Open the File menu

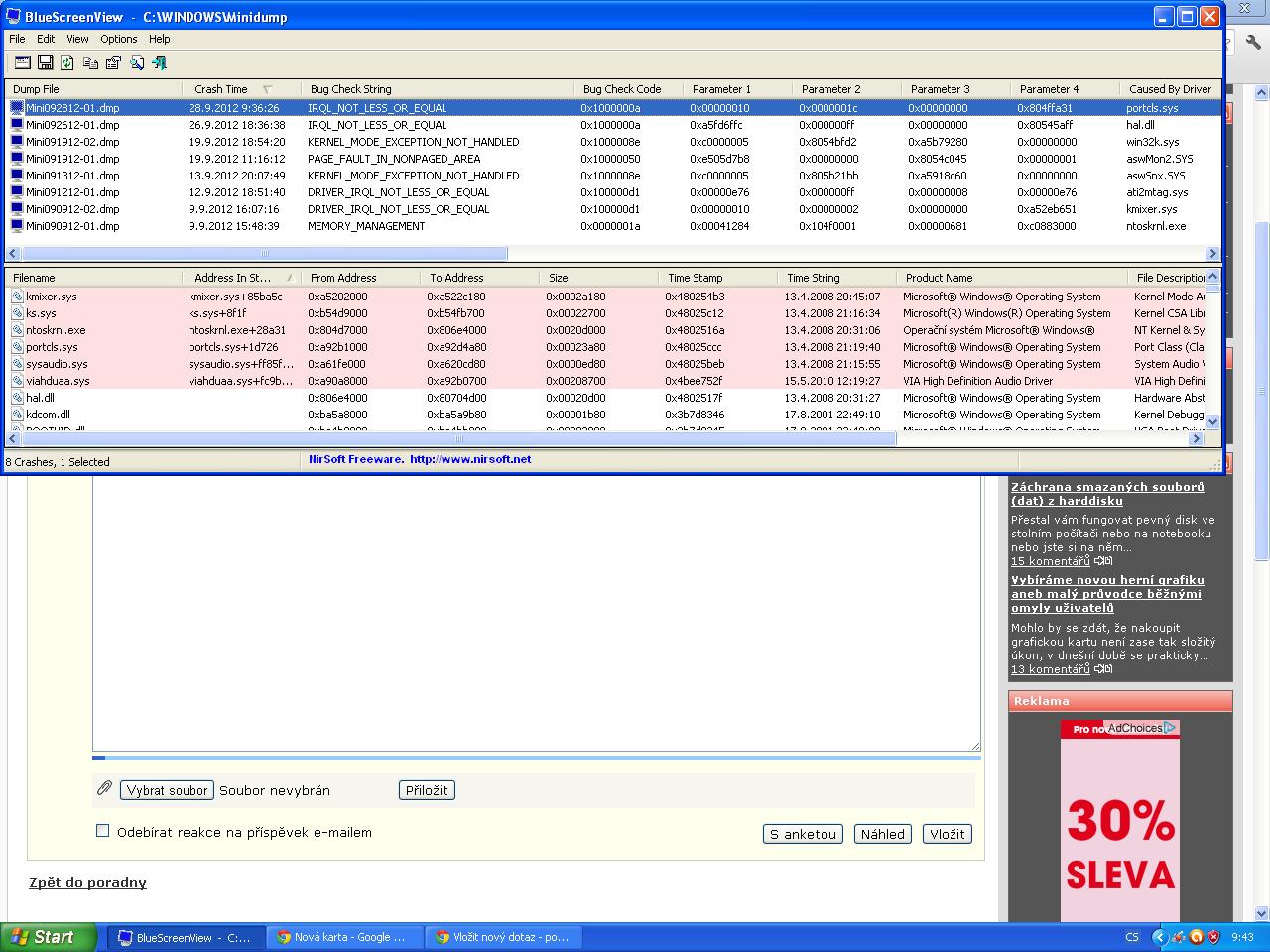[x=17, y=39]
